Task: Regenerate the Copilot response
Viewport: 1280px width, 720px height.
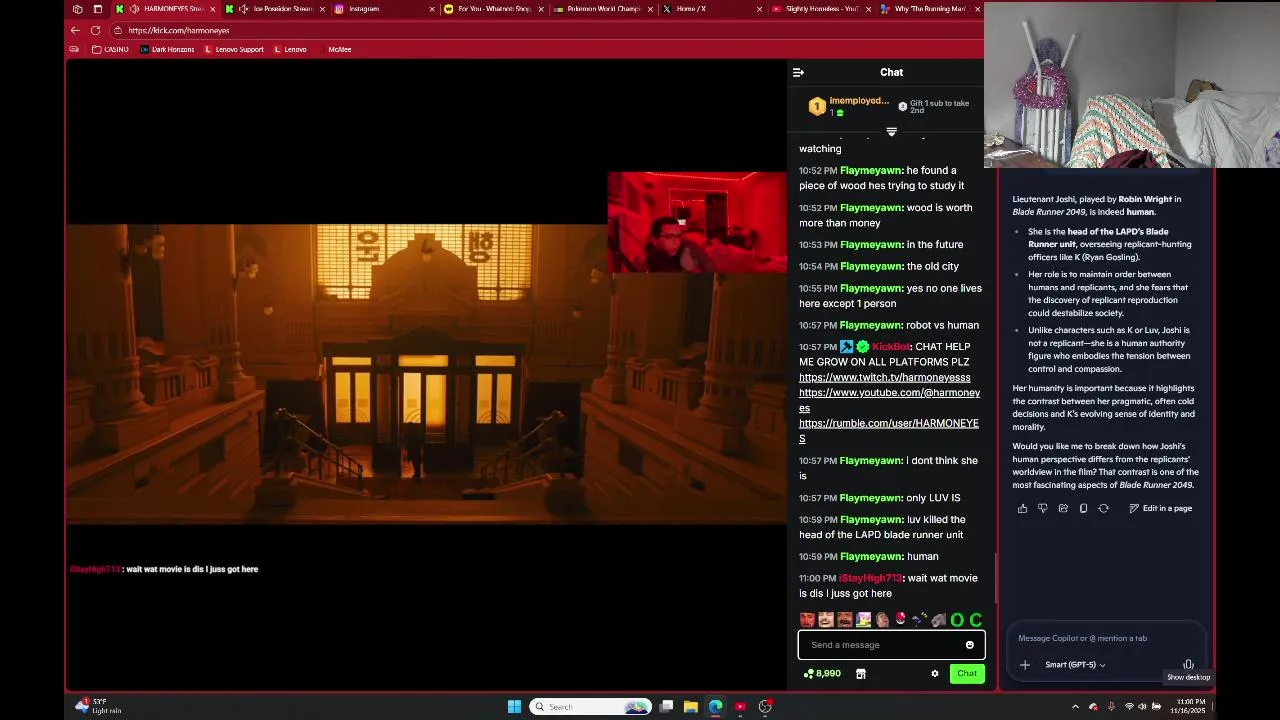Action: click(x=1103, y=508)
